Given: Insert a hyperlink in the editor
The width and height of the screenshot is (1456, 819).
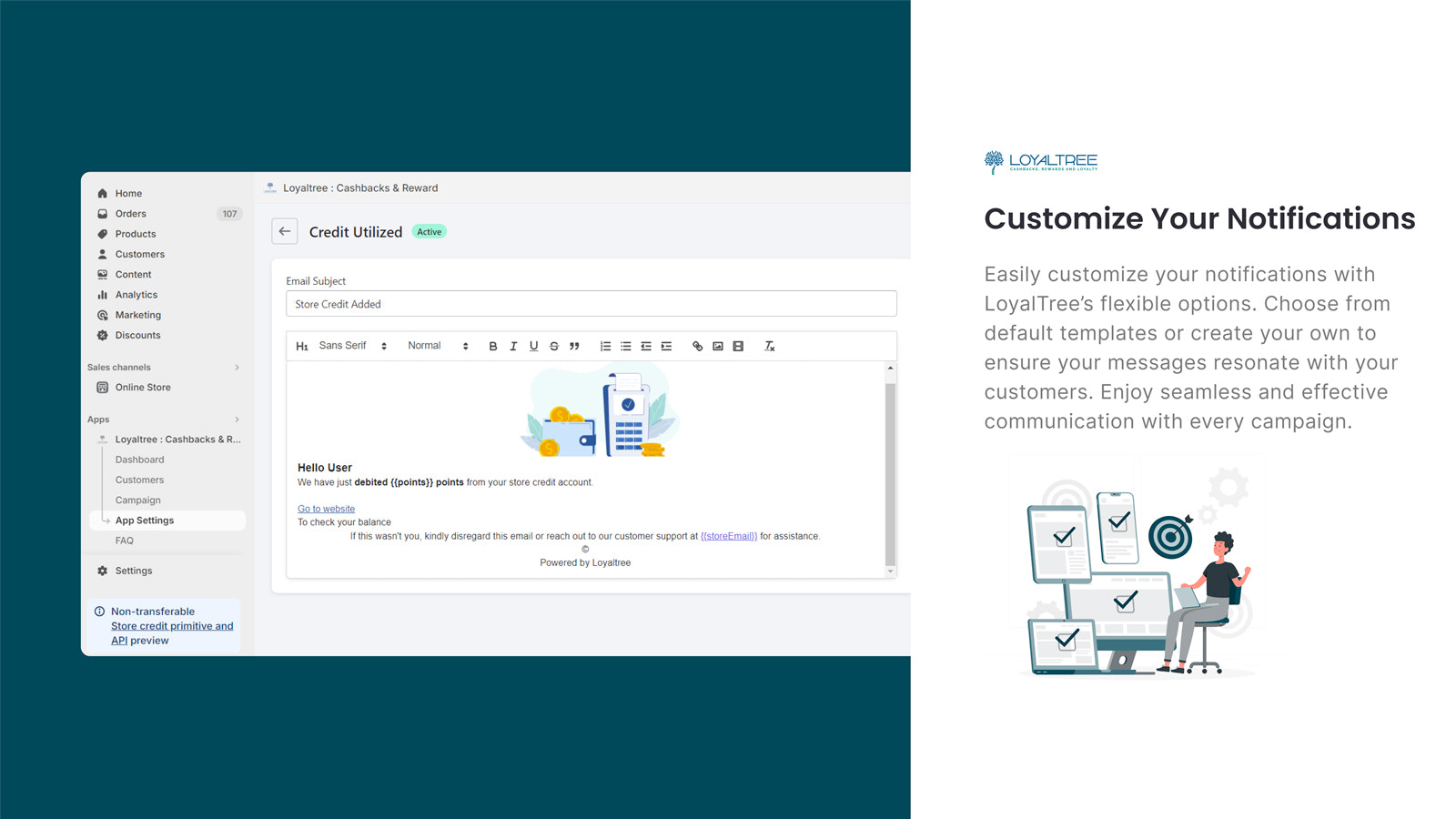Looking at the screenshot, I should click(697, 346).
